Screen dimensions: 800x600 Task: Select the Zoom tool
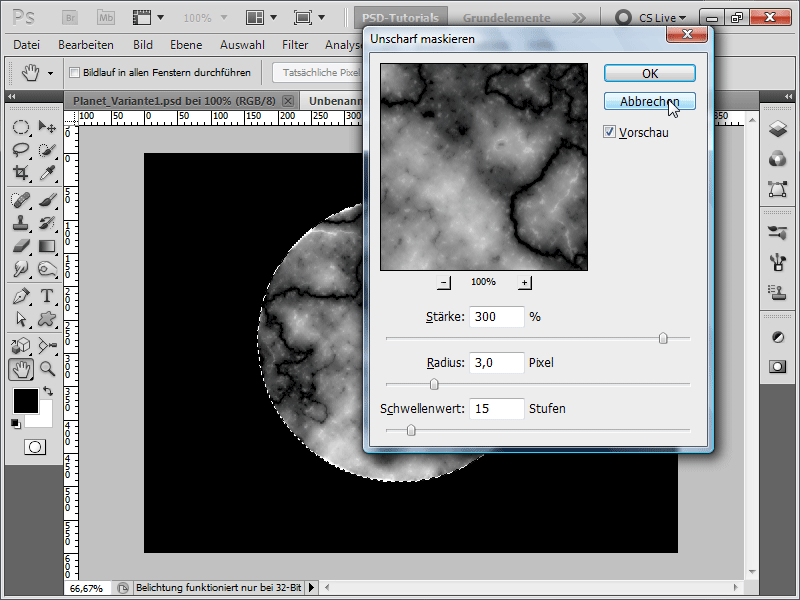click(x=47, y=369)
